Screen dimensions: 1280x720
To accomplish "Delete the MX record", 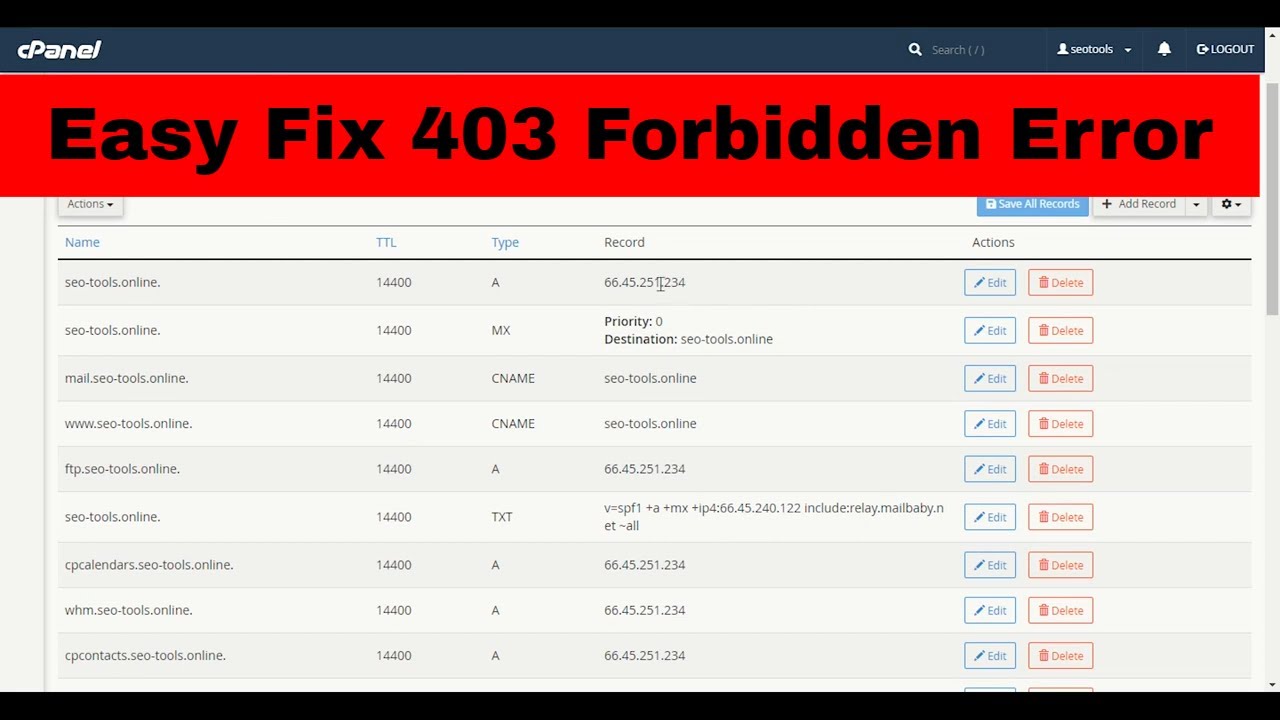I will point(1060,331).
